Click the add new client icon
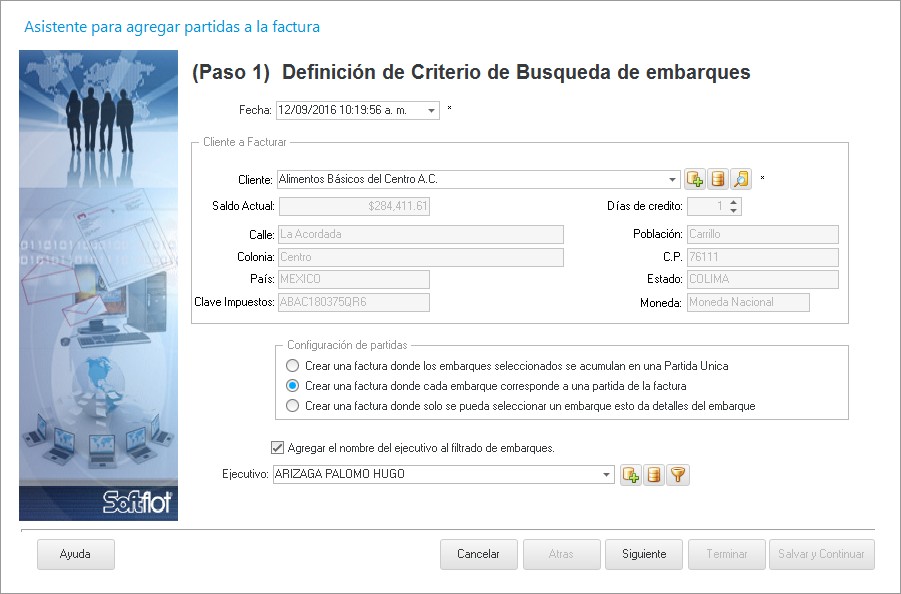Image resolution: width=901 pixels, height=594 pixels. (695, 179)
